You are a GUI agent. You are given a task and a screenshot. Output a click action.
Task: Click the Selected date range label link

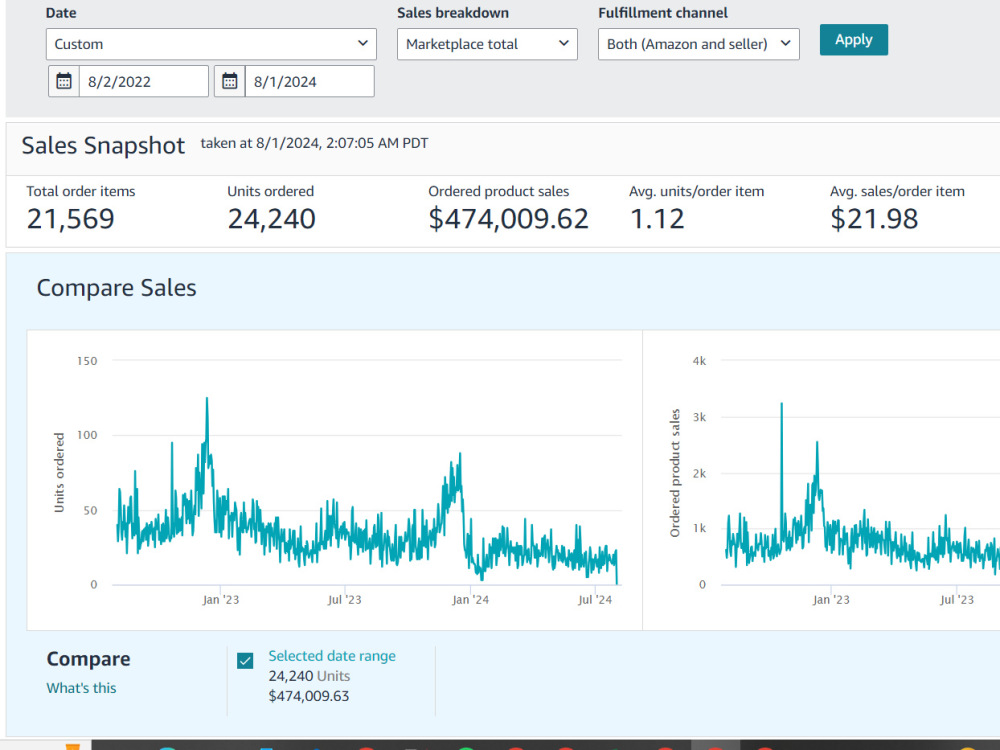[332, 656]
